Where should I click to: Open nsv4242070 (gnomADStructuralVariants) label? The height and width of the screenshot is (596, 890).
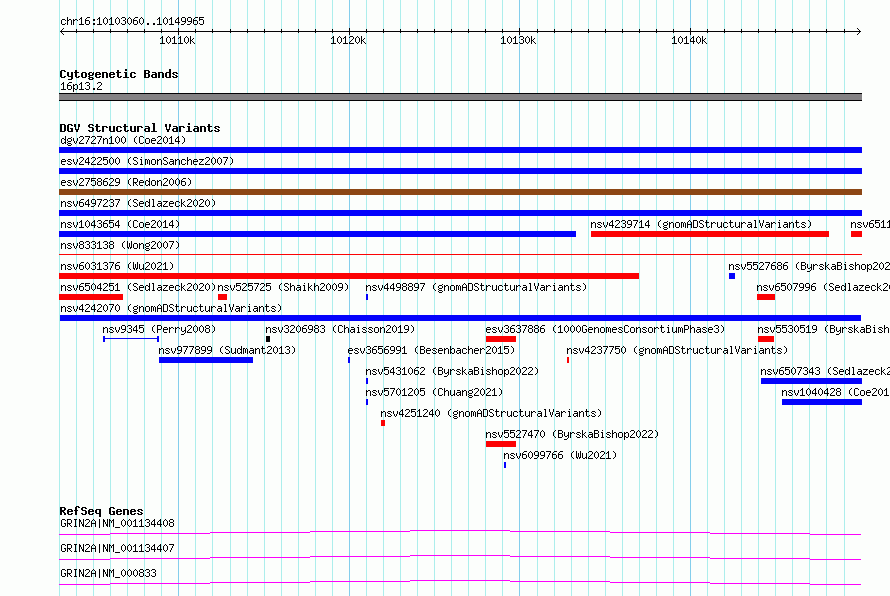click(x=171, y=308)
